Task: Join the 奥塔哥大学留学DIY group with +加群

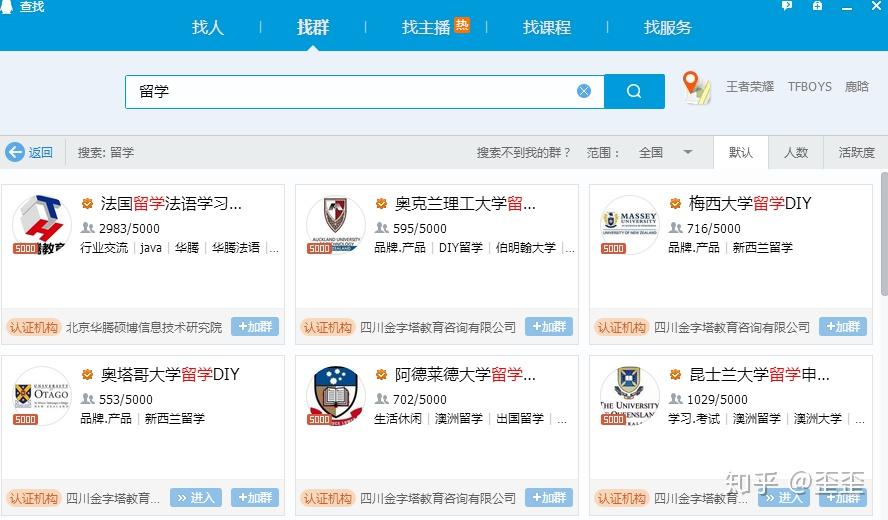Action: coord(255,498)
